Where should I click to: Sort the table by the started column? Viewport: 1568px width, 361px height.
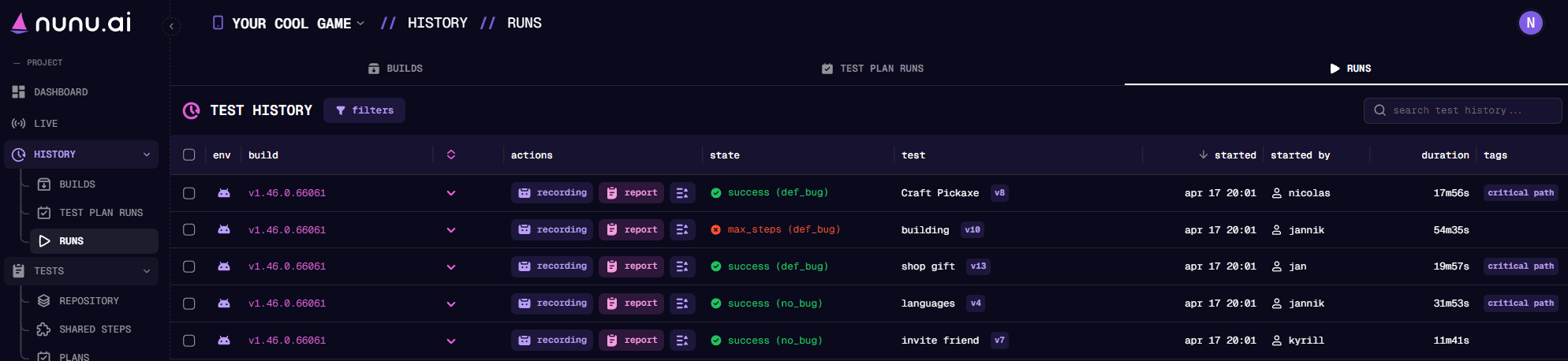[1228, 155]
